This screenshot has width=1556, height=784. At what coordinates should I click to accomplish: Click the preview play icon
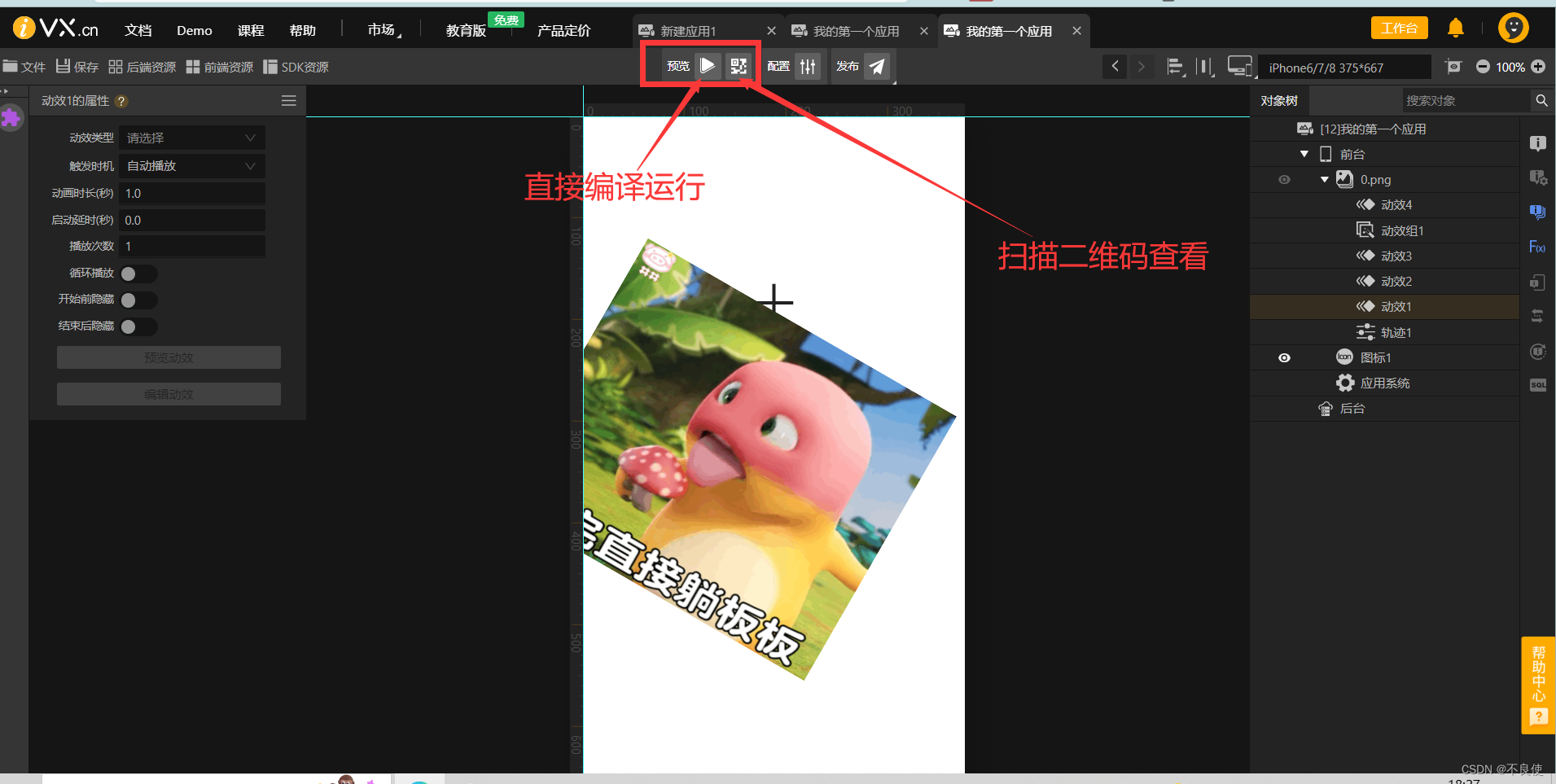tap(708, 66)
